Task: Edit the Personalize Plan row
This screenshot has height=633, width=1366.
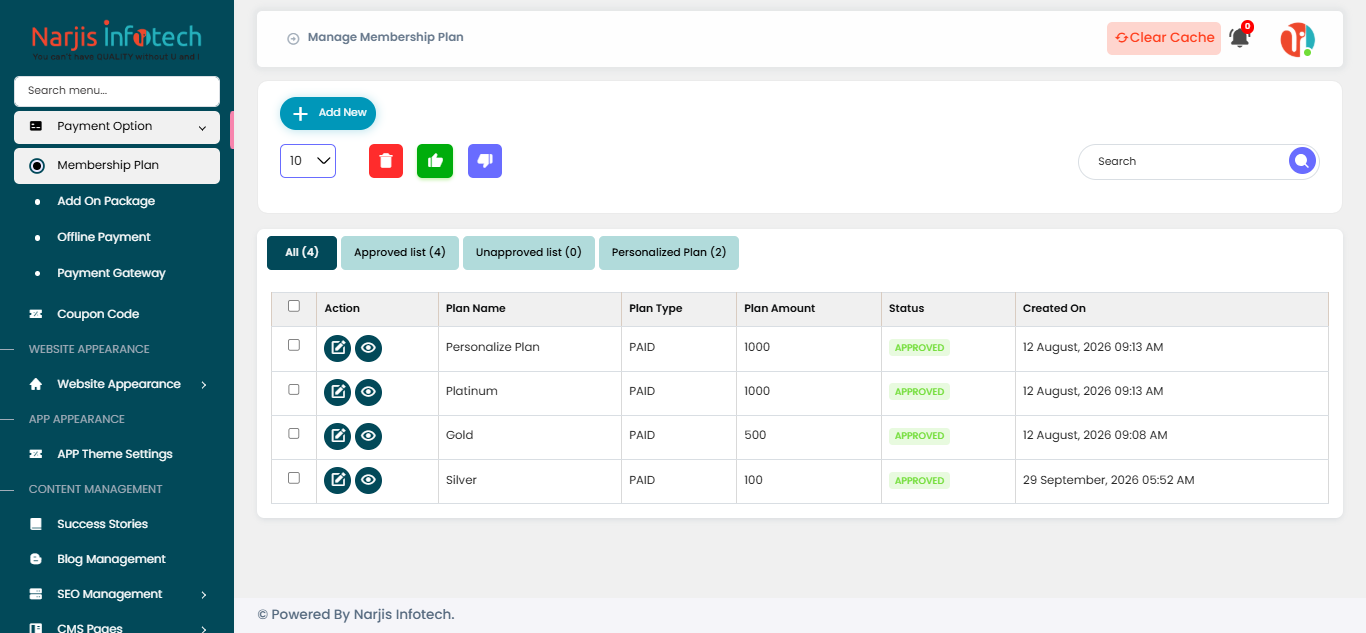Action: click(x=338, y=348)
